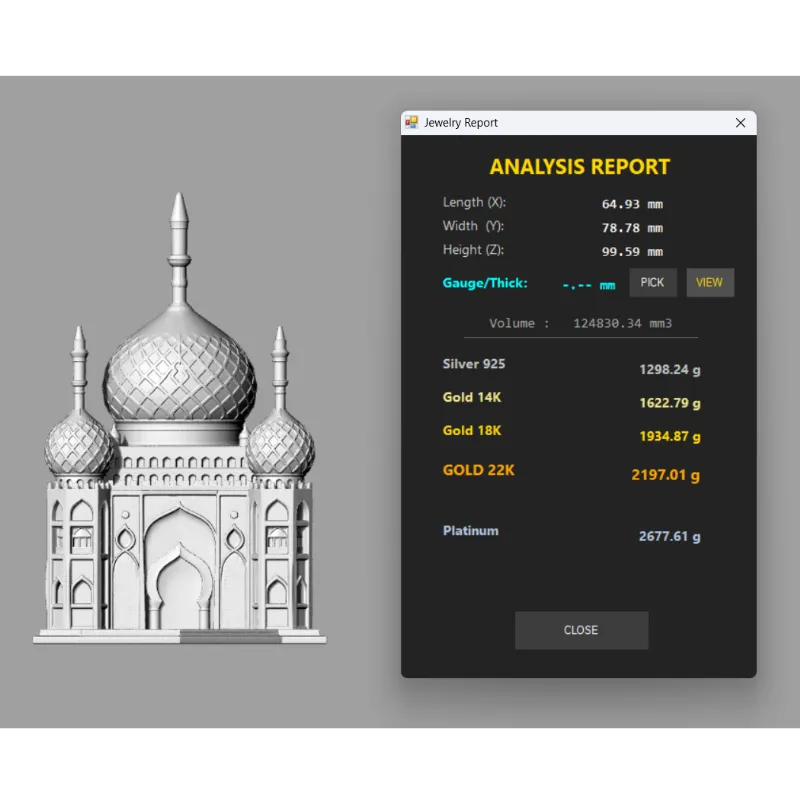800x800 pixels.
Task: Click the empty gauge thickness mm readout
Action: [x=589, y=285]
